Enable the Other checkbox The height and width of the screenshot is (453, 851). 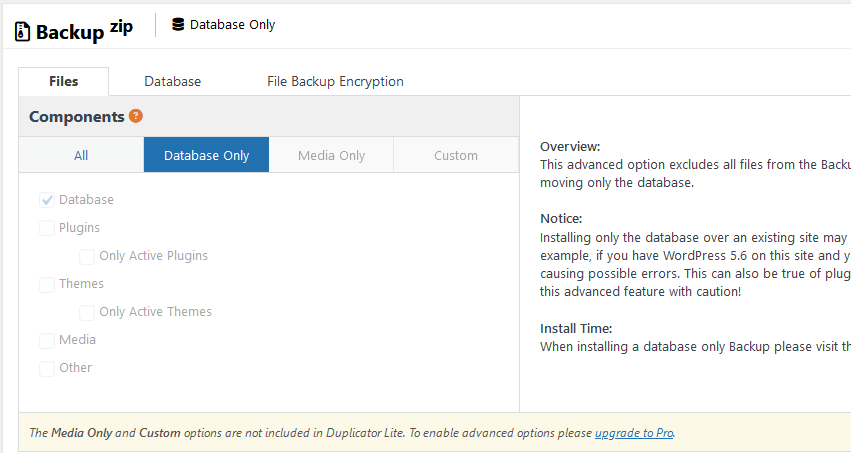[47, 368]
